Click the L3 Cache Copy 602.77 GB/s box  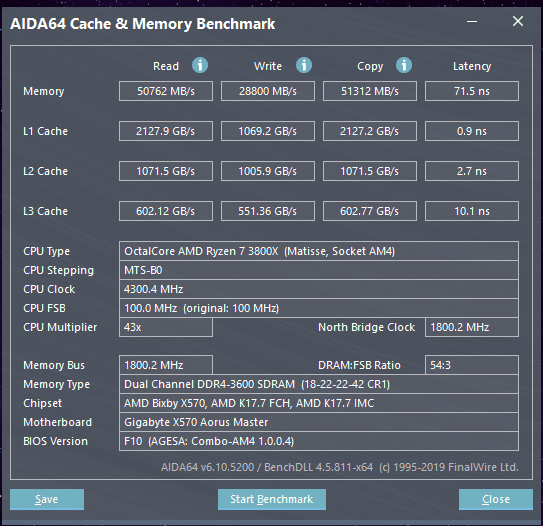pos(370,211)
